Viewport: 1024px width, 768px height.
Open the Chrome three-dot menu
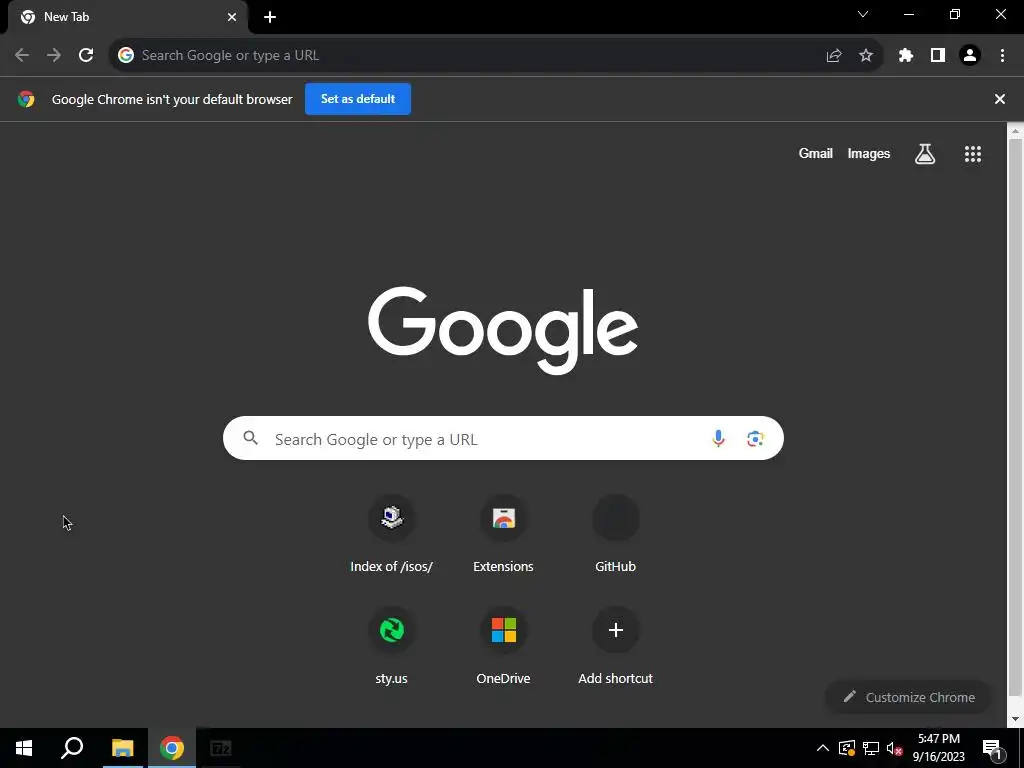coord(1002,56)
